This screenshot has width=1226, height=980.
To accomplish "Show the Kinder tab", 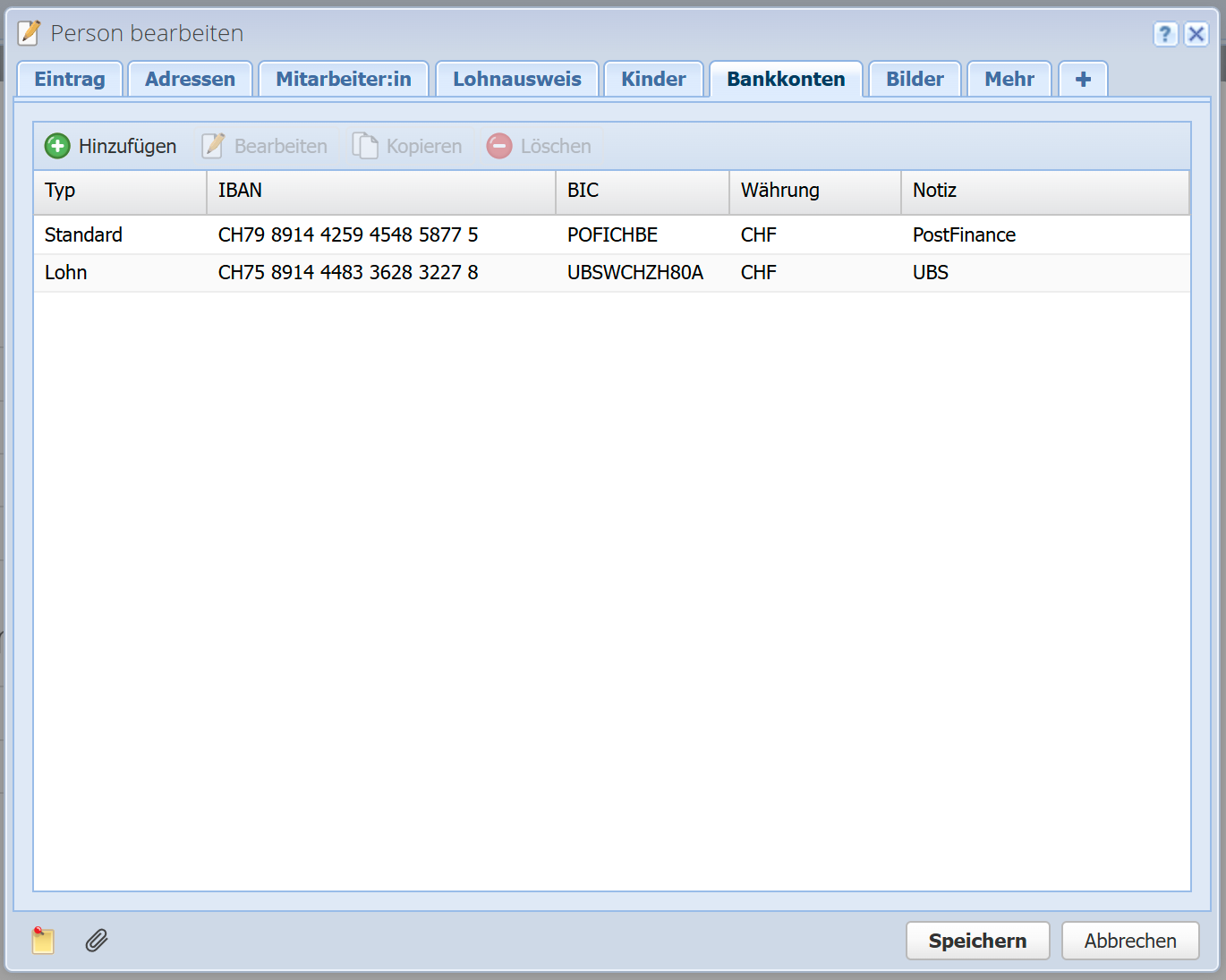I will pos(653,79).
